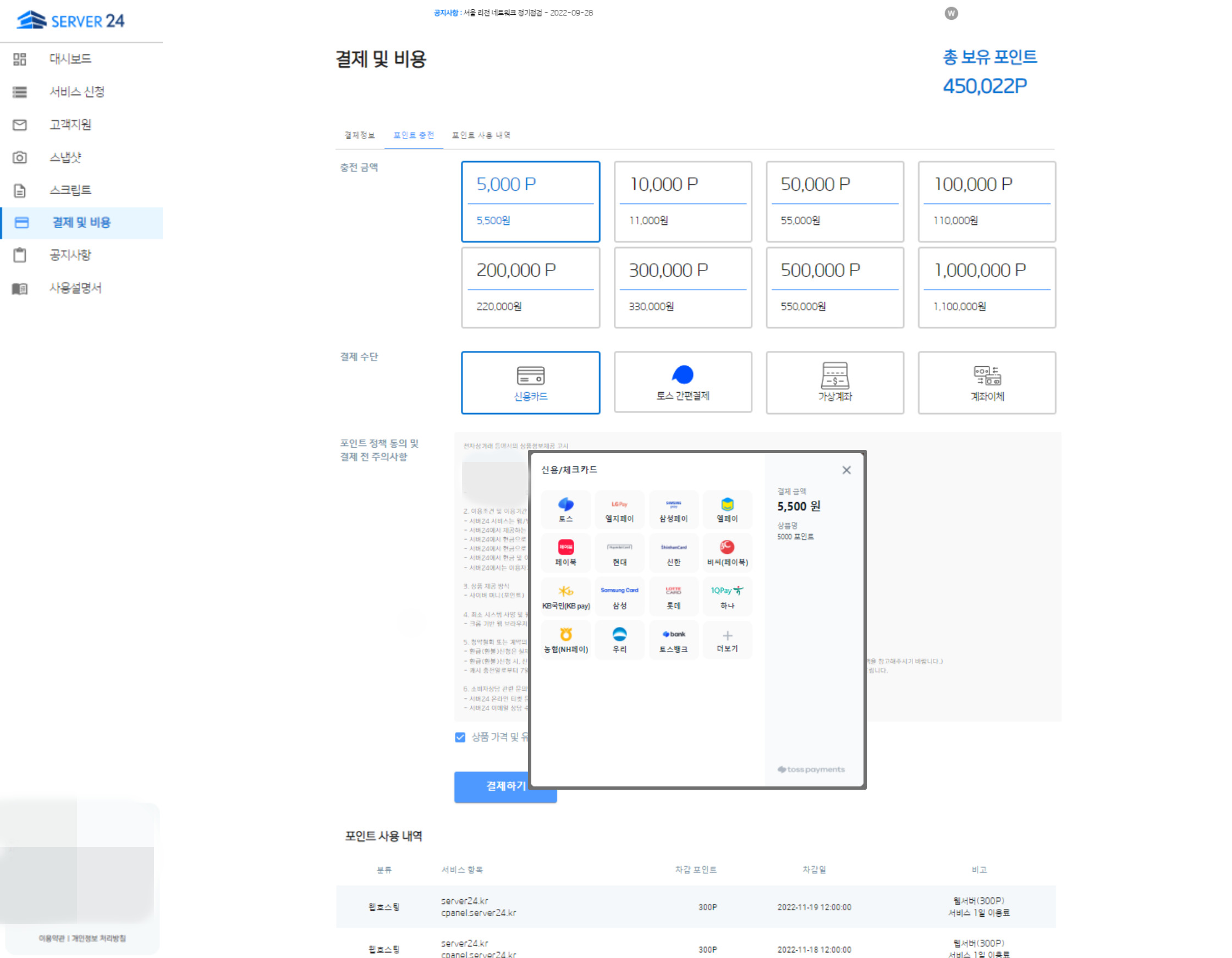Click the SERVER 24 logo
Image resolution: width=1232 pixels, height=958 pixels.
pos(70,20)
